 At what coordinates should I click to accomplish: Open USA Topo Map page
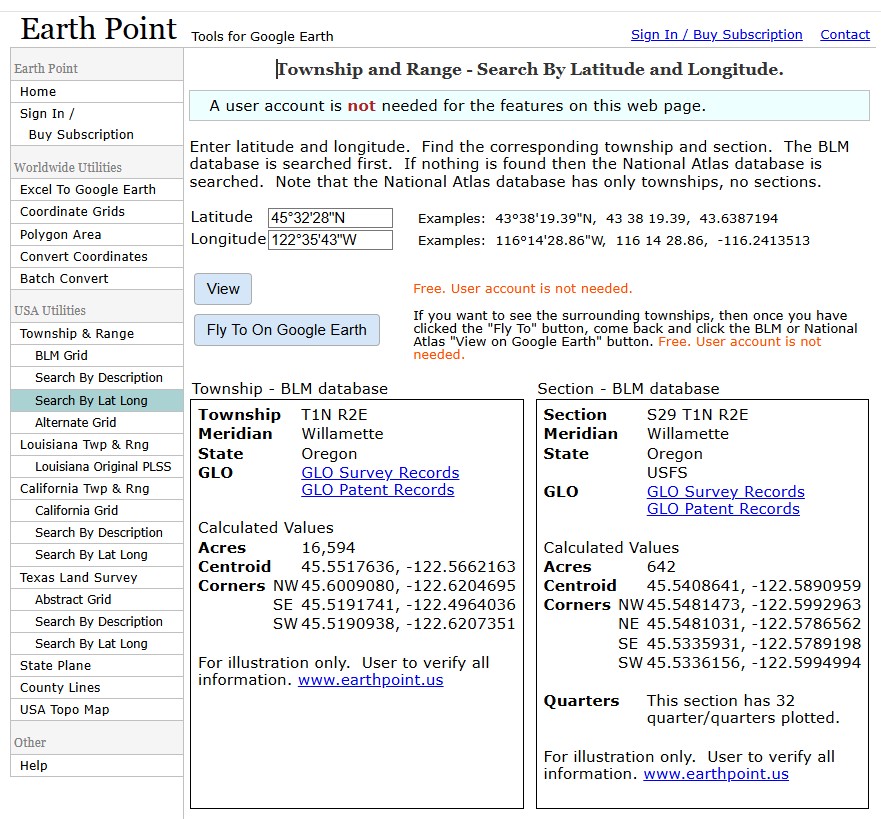click(64, 709)
